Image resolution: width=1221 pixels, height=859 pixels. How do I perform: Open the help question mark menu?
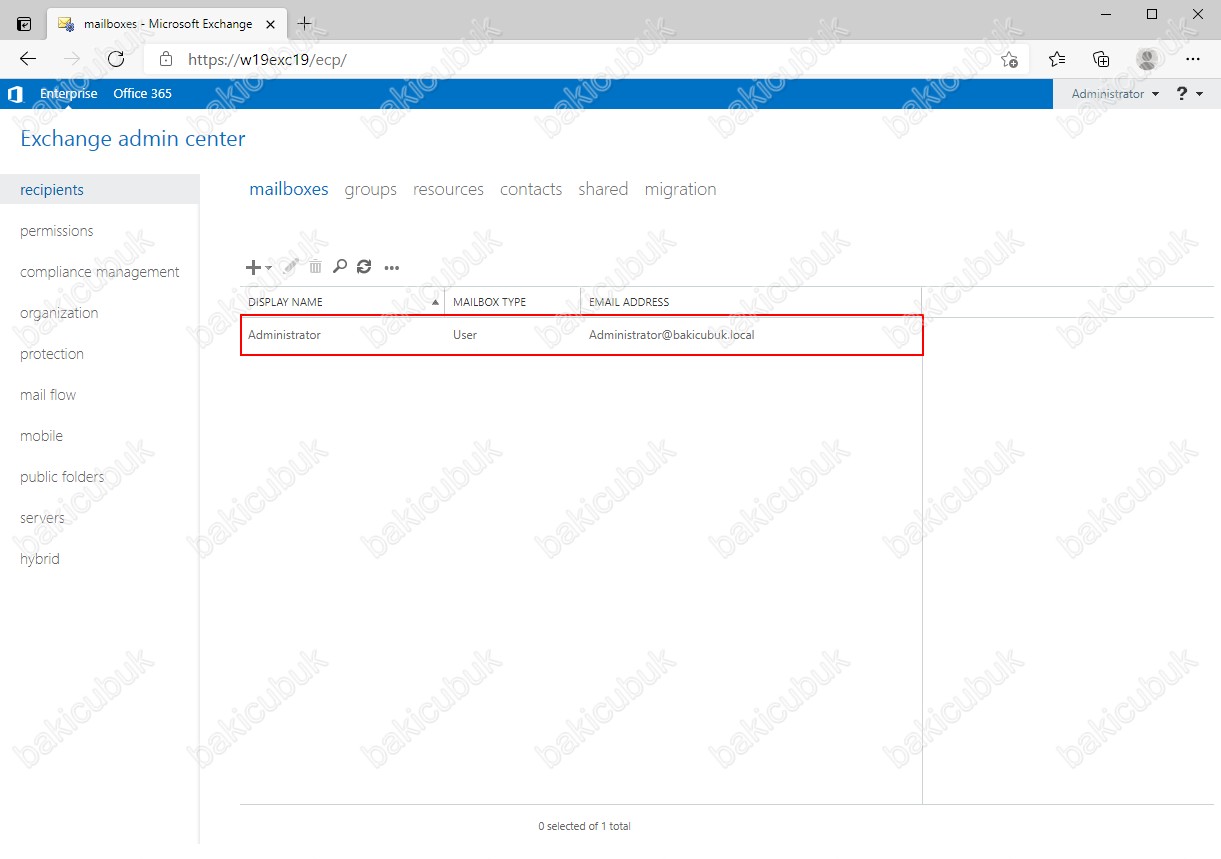point(1189,94)
